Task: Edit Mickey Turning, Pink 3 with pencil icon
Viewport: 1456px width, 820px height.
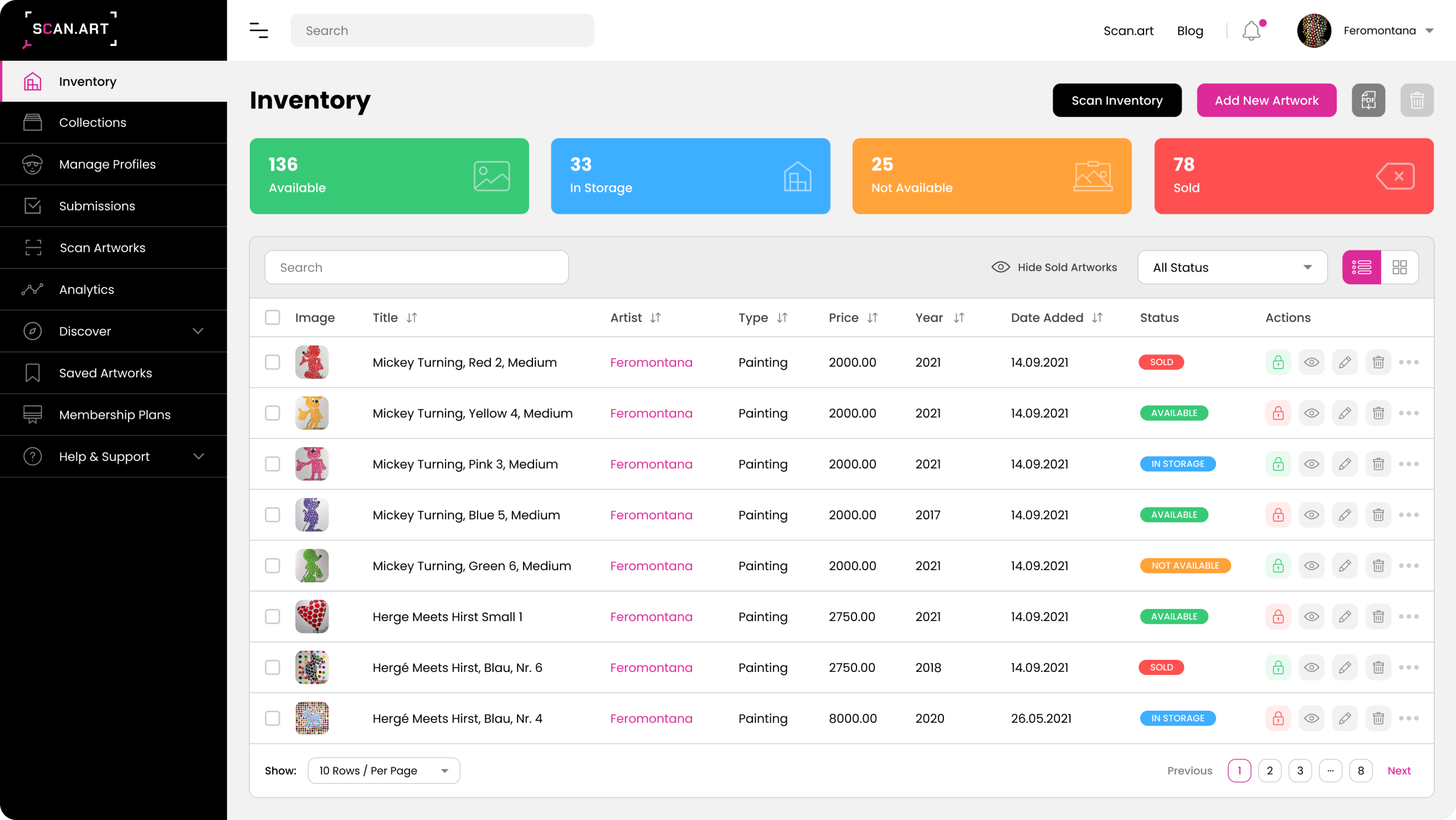Action: pyautogui.click(x=1345, y=464)
